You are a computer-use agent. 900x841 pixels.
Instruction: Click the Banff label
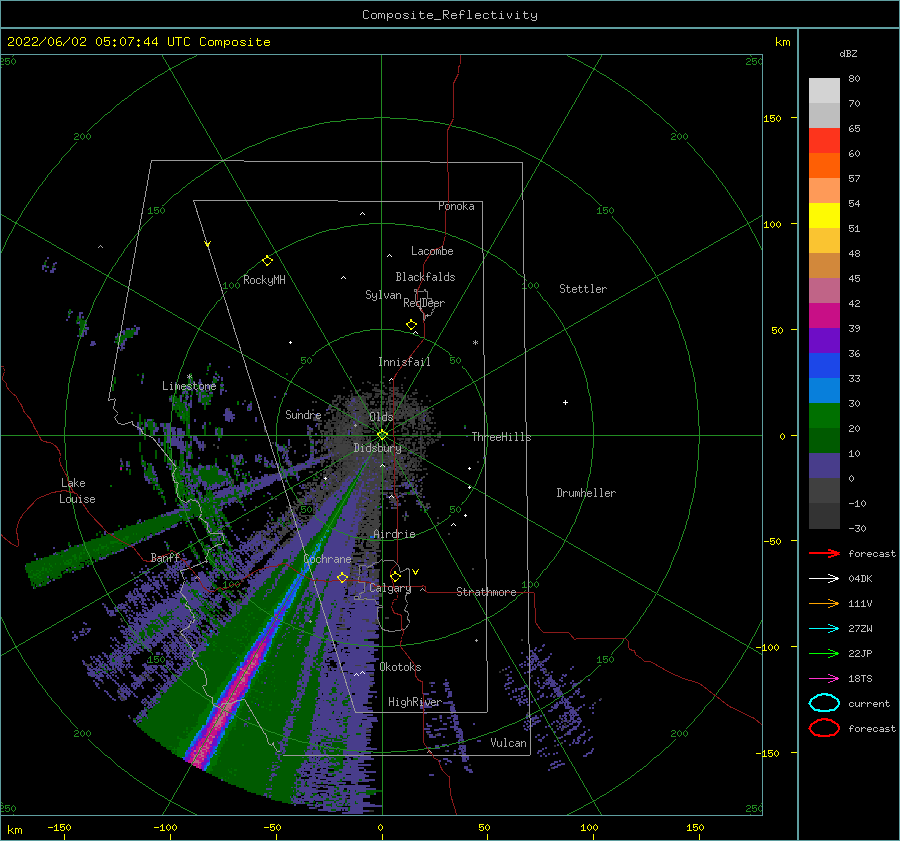pos(165,557)
